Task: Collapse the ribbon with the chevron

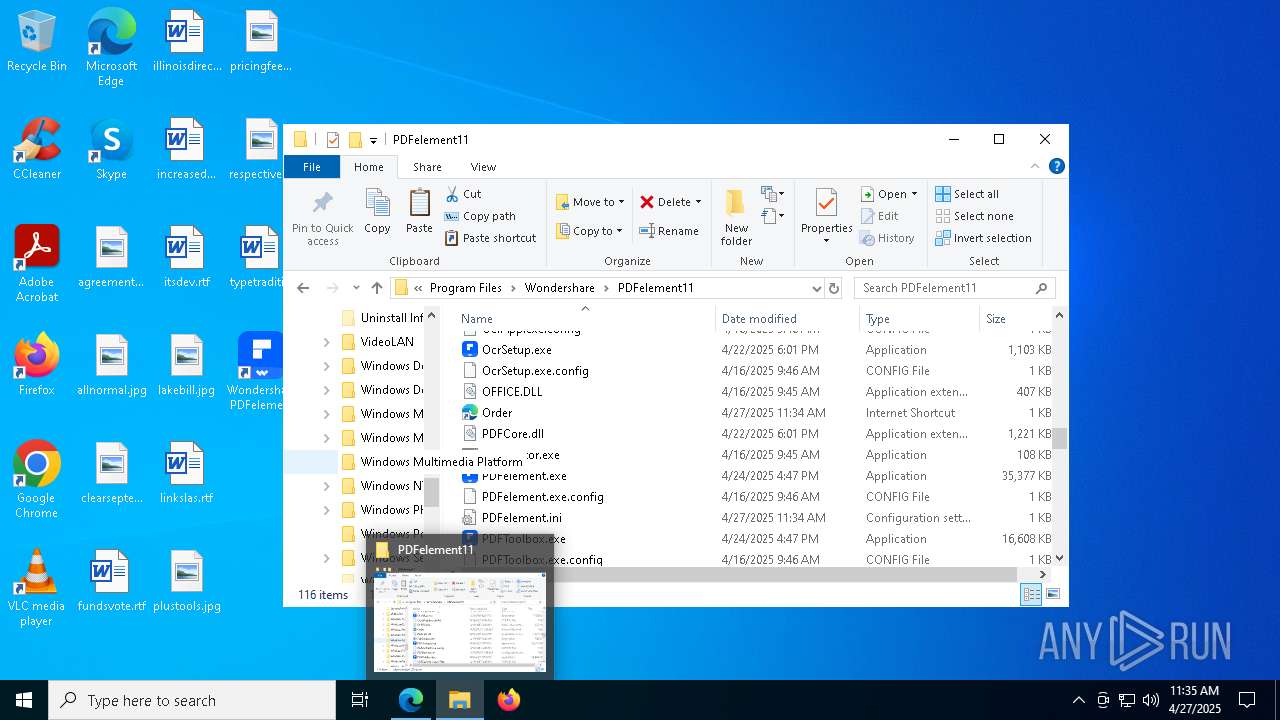Action: tap(1036, 166)
